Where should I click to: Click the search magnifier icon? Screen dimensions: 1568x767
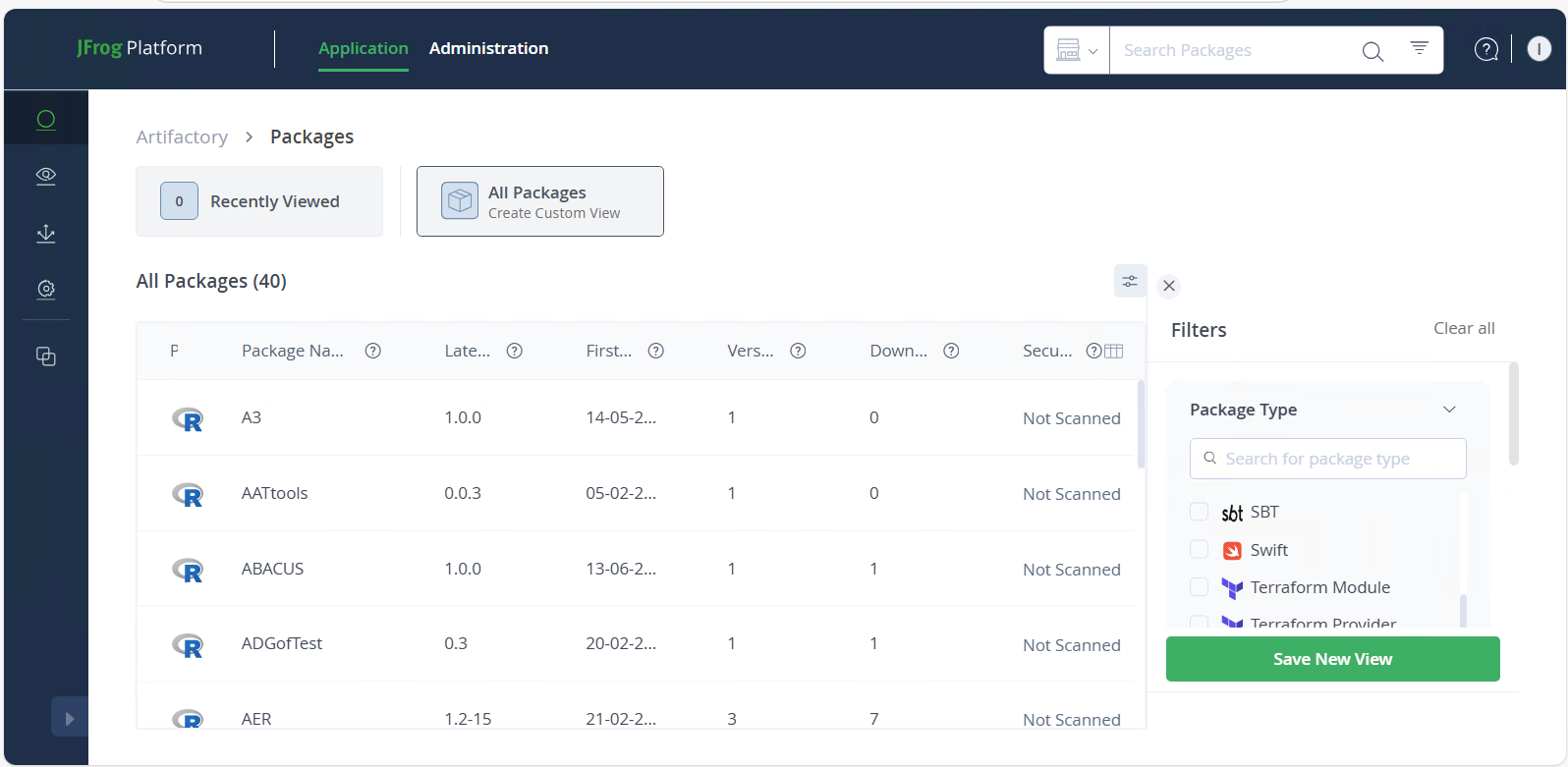pos(1372,51)
